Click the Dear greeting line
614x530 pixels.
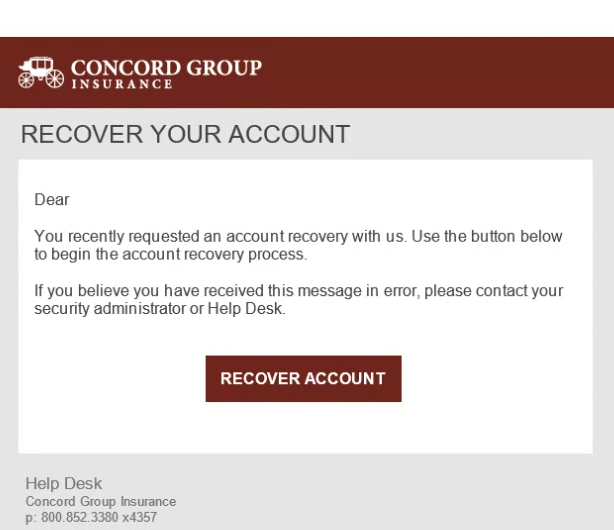pyautogui.click(x=52, y=200)
